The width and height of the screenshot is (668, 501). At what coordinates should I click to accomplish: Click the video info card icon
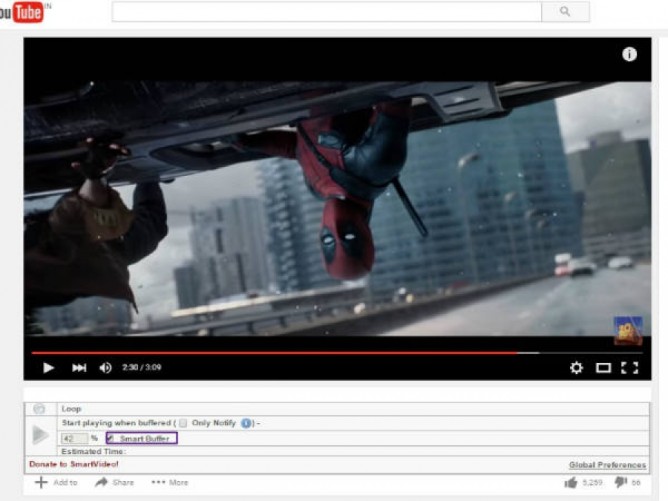point(629,54)
